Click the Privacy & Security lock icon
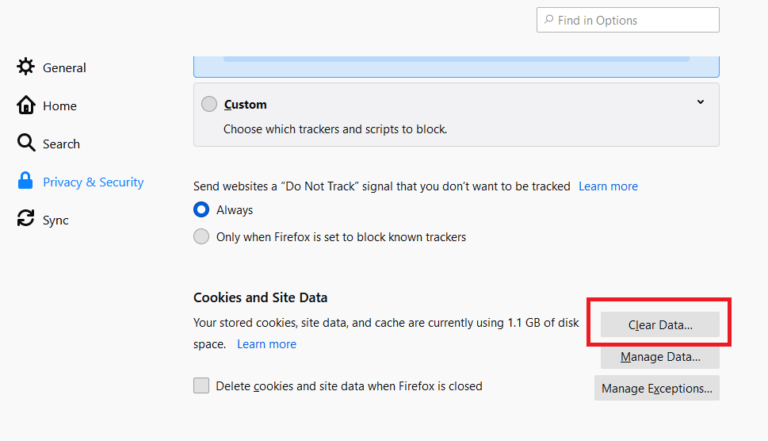Viewport: 768px width, 441px height. click(x=26, y=182)
